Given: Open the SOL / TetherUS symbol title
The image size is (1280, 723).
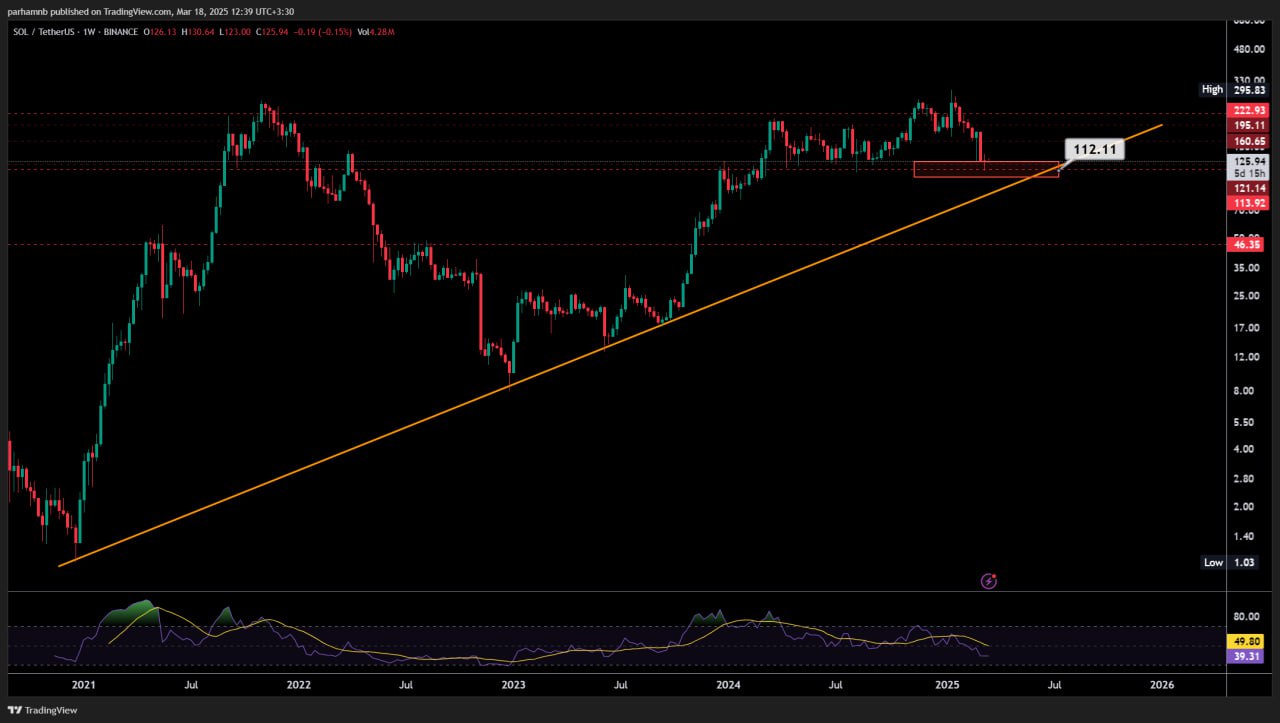Looking at the screenshot, I should pos(42,32).
